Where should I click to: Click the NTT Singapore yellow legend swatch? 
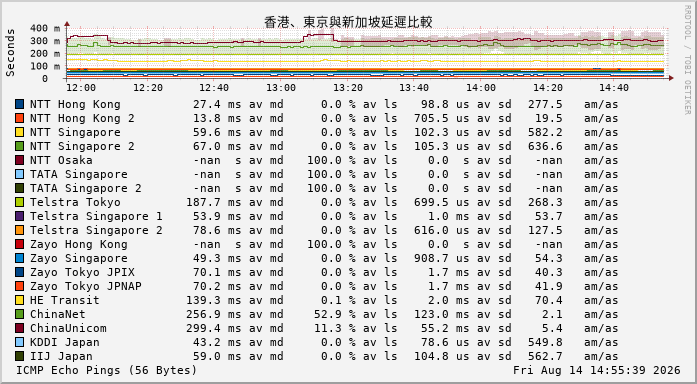[x=19, y=132]
